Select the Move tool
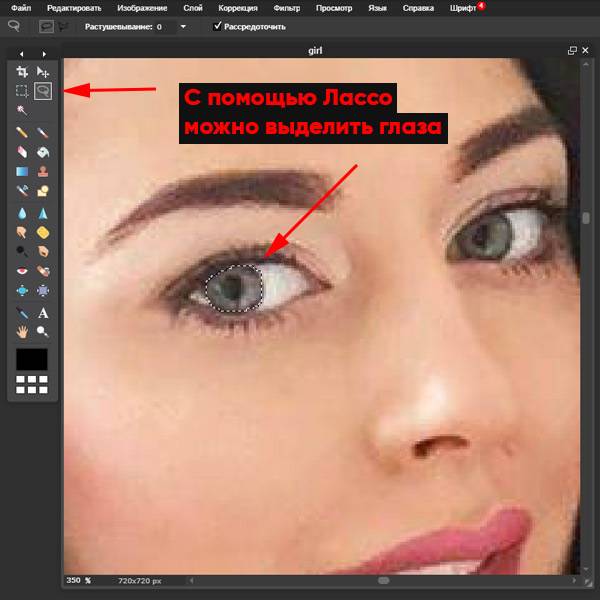 tap(43, 72)
